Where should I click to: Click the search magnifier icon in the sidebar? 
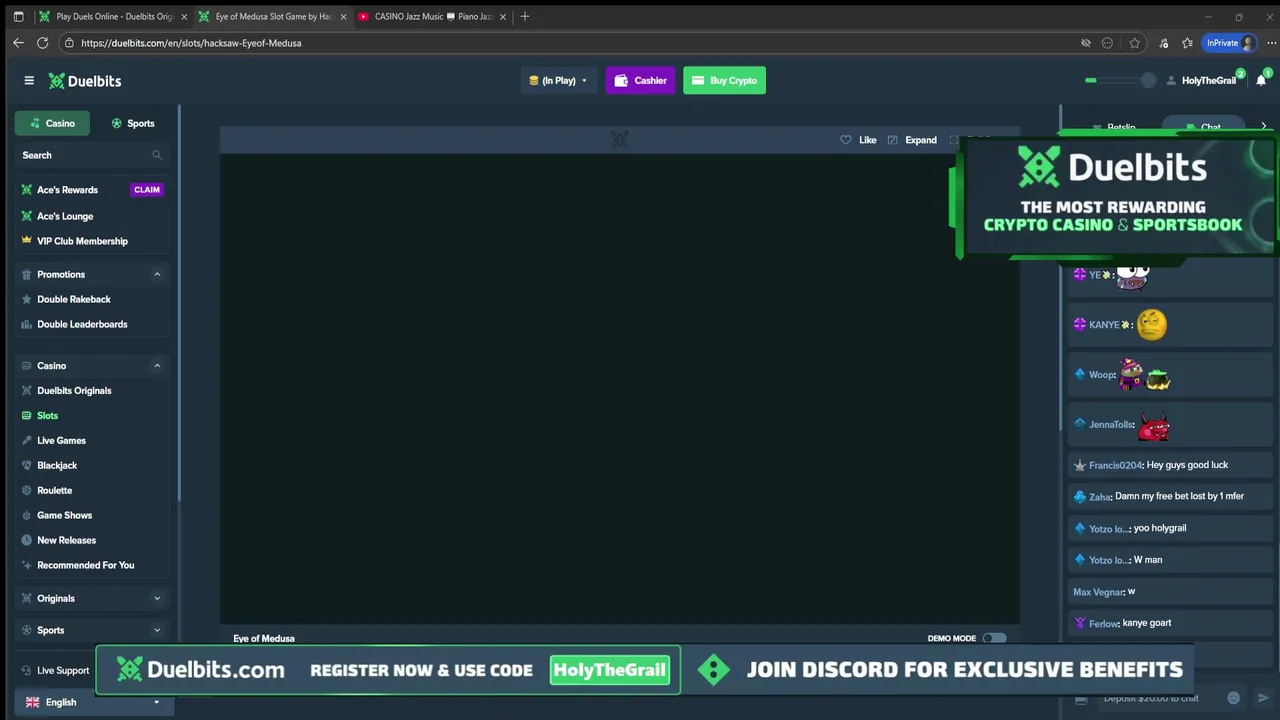click(x=156, y=155)
